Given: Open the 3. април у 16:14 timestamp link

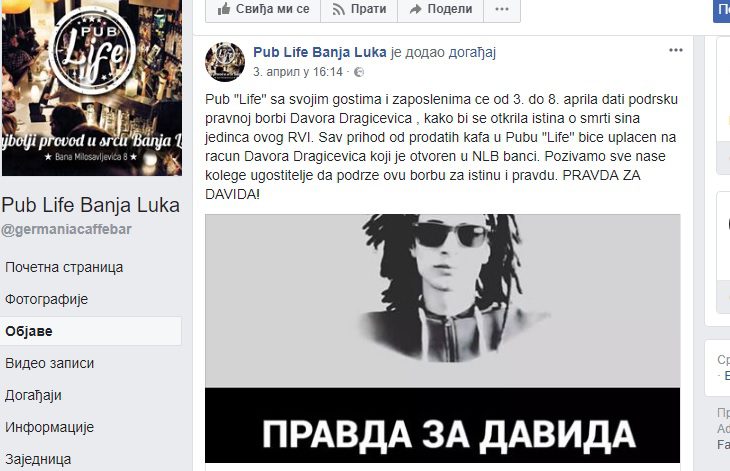Looking at the screenshot, I should (298, 72).
